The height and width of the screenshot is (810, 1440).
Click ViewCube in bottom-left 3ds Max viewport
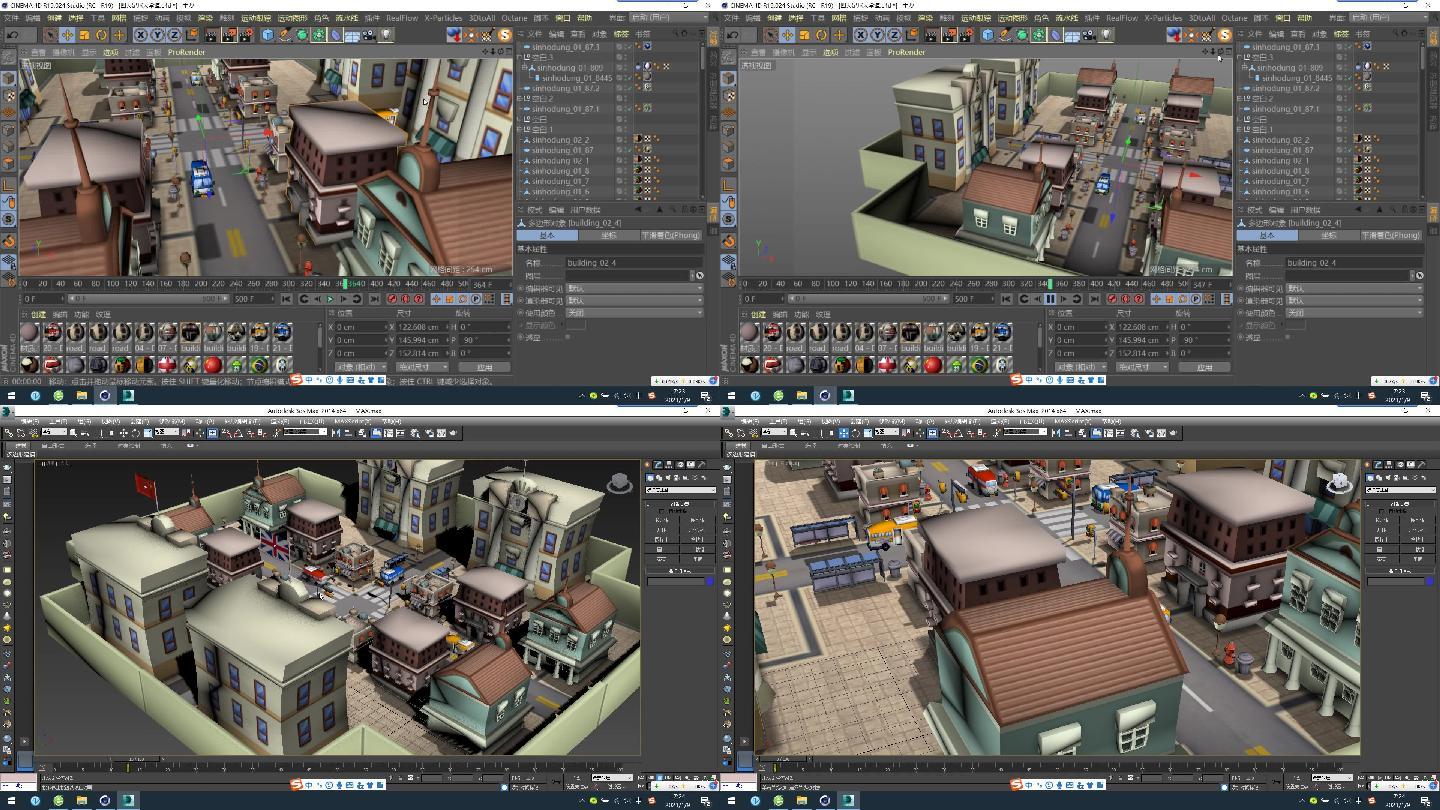(x=620, y=483)
